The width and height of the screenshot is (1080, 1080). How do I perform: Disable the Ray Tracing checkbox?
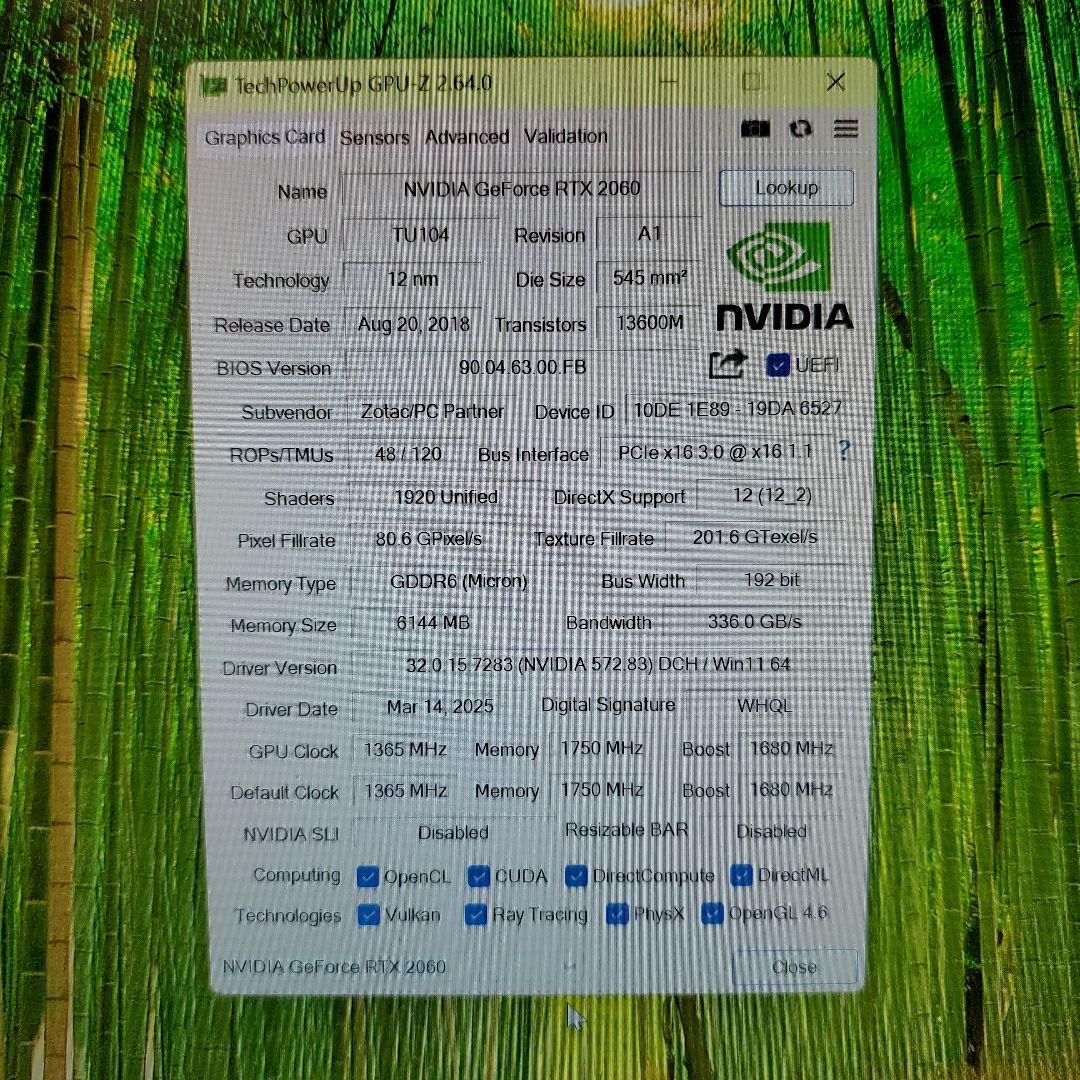tap(477, 913)
